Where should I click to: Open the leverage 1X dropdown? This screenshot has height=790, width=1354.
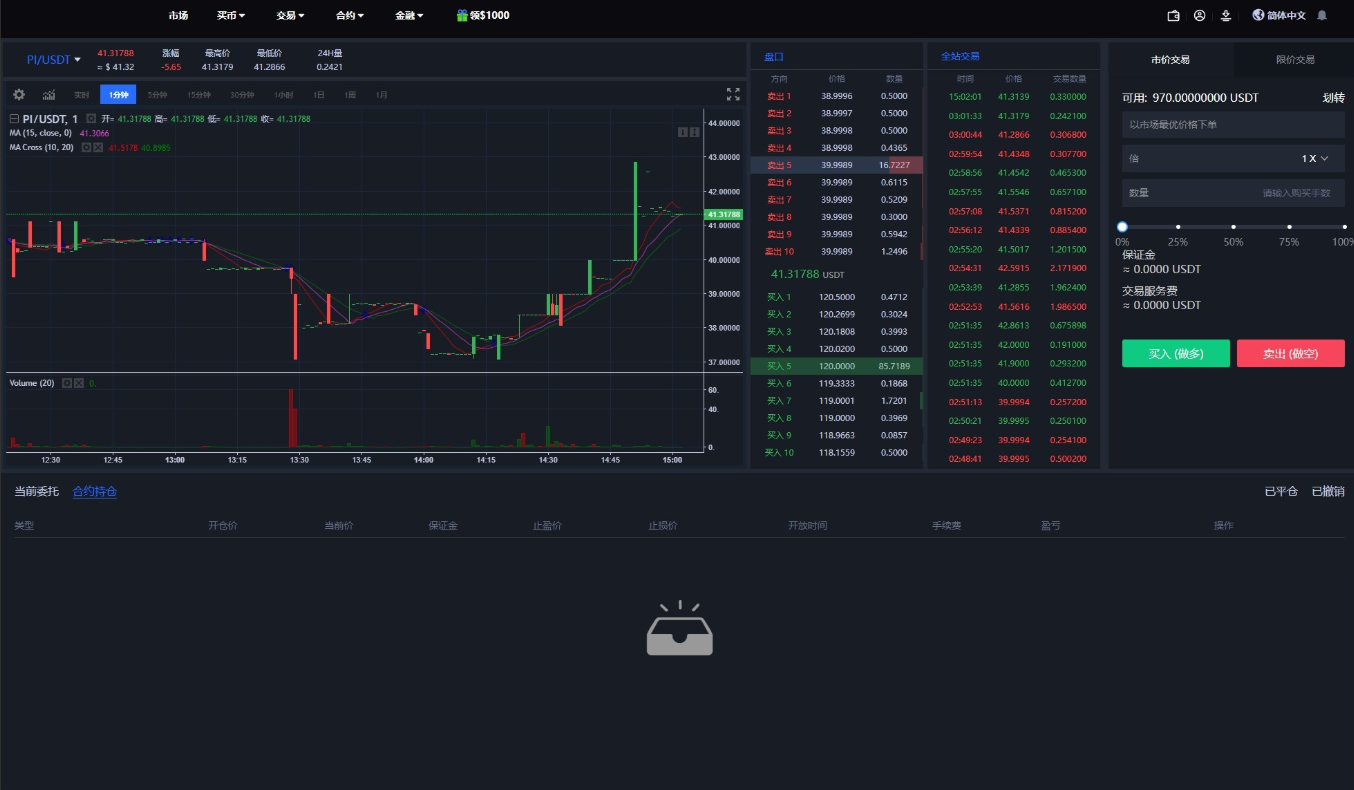coord(1315,158)
